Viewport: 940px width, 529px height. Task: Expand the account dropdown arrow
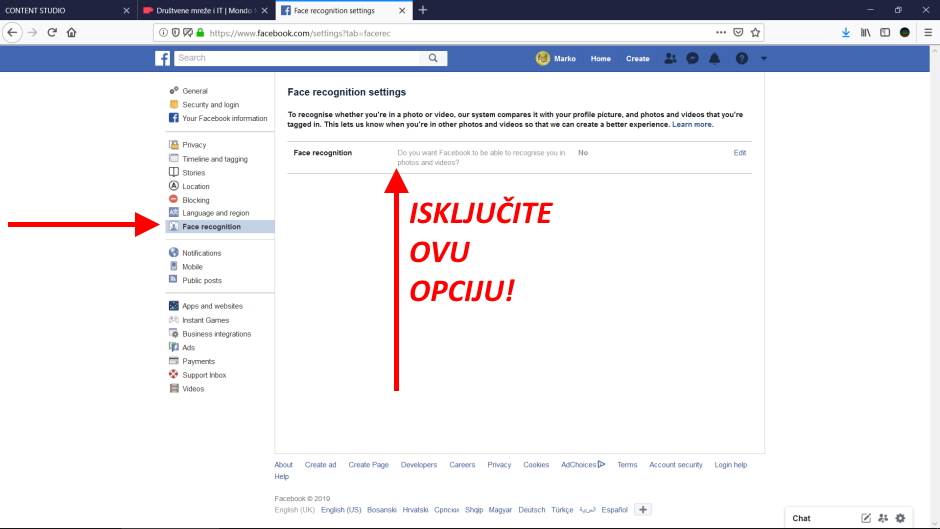(764, 58)
